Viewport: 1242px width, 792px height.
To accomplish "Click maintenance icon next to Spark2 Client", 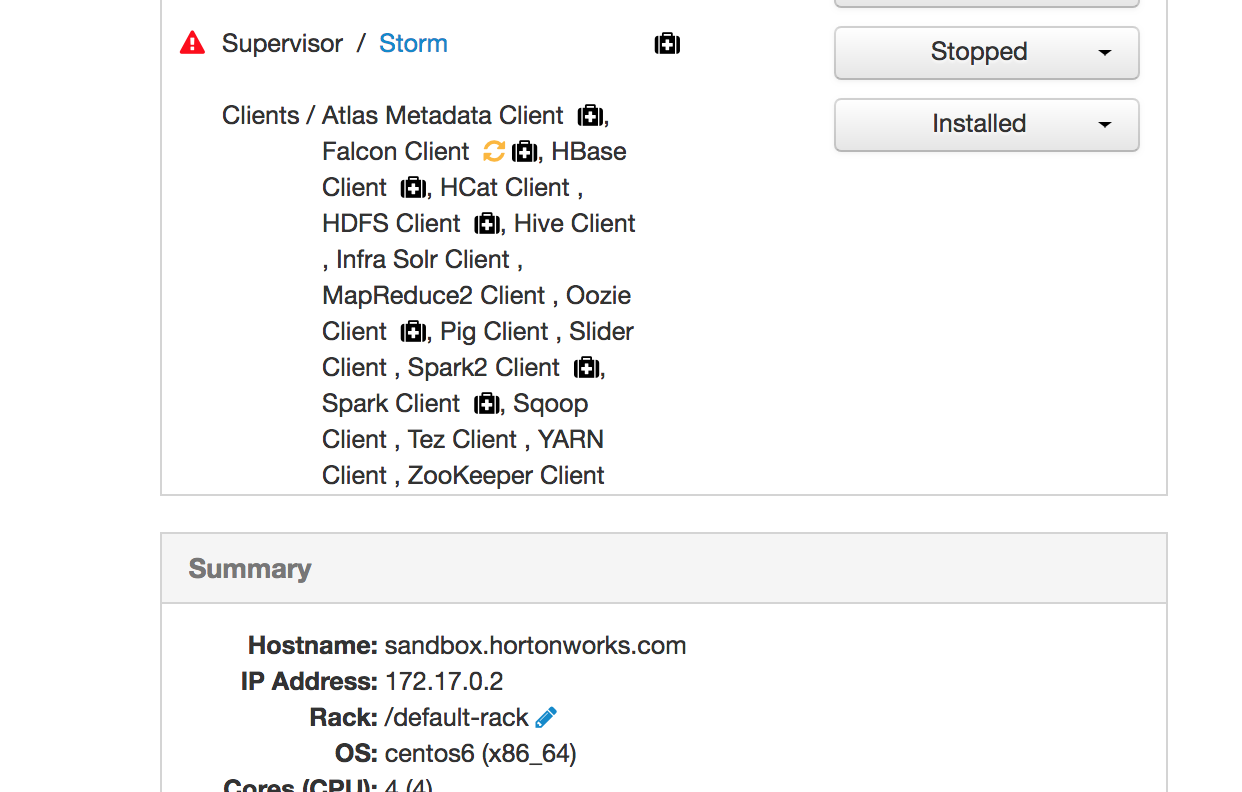I will 586,368.
